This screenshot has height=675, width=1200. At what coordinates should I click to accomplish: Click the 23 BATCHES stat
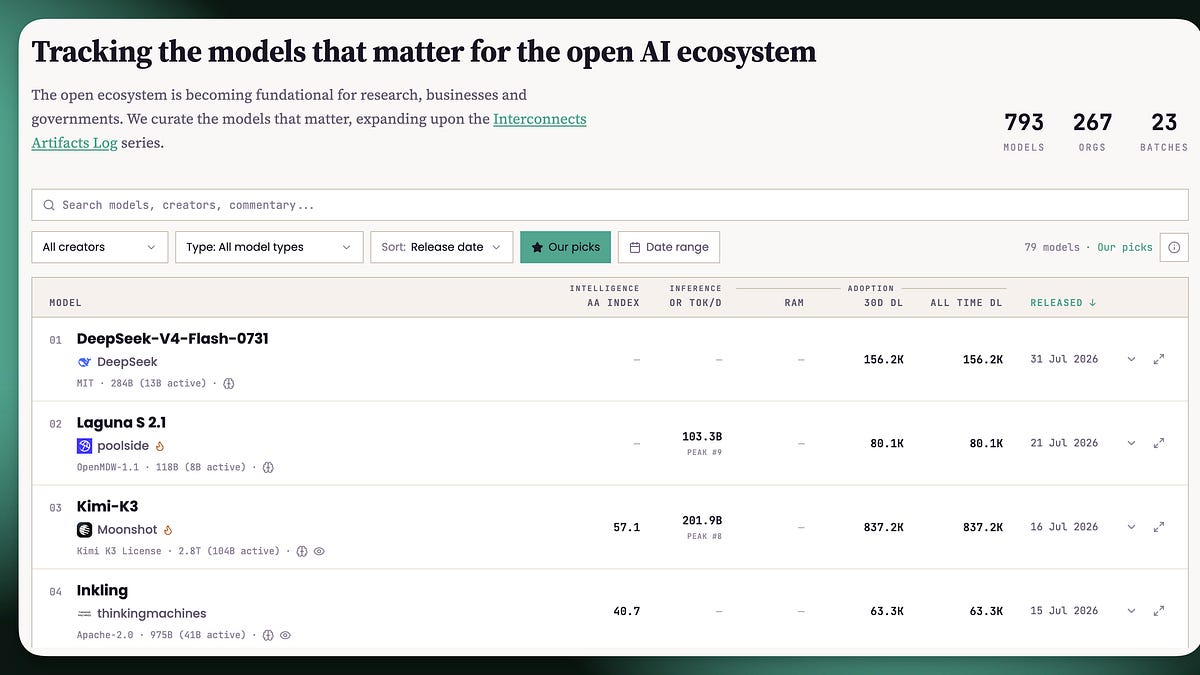[1164, 131]
